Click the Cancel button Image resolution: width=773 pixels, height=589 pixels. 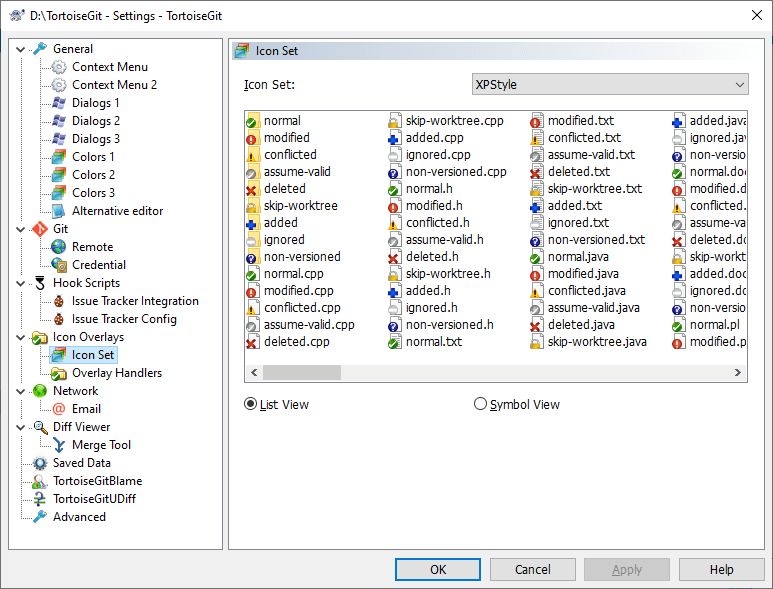532,570
